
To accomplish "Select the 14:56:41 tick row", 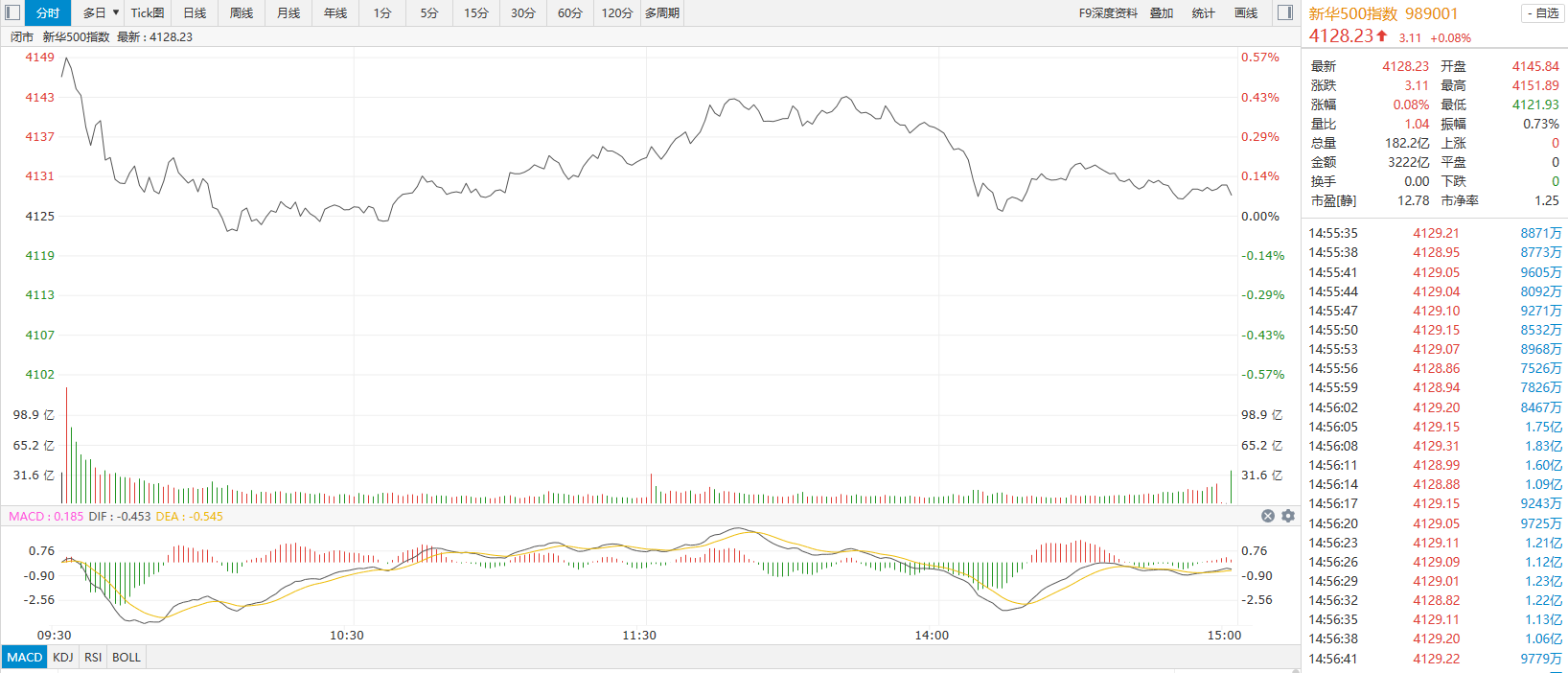I will pyautogui.click(x=1435, y=659).
